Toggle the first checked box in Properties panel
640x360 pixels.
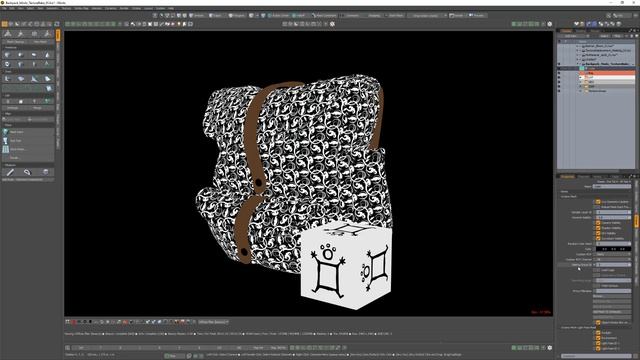598,202
